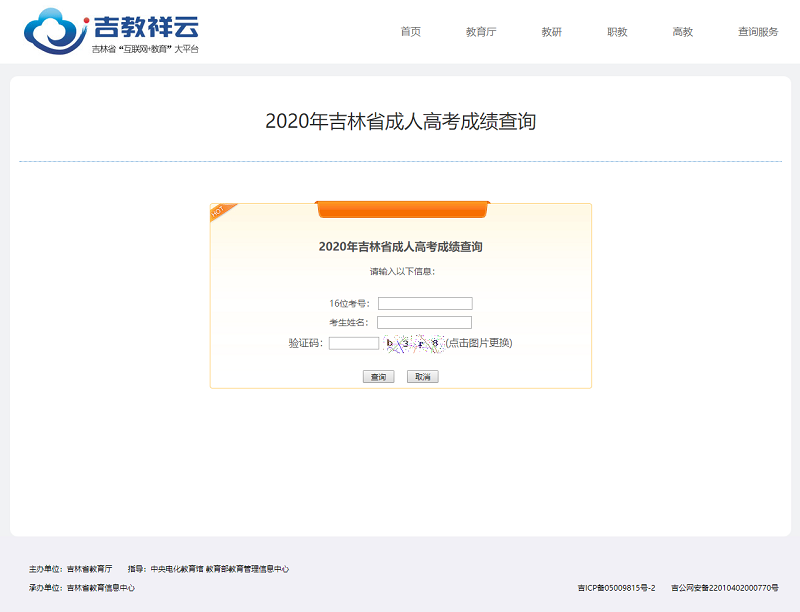This screenshot has height=612, width=800.
Task: Click the 吉教祥云 cloud logo
Action: pyautogui.click(x=111, y=32)
